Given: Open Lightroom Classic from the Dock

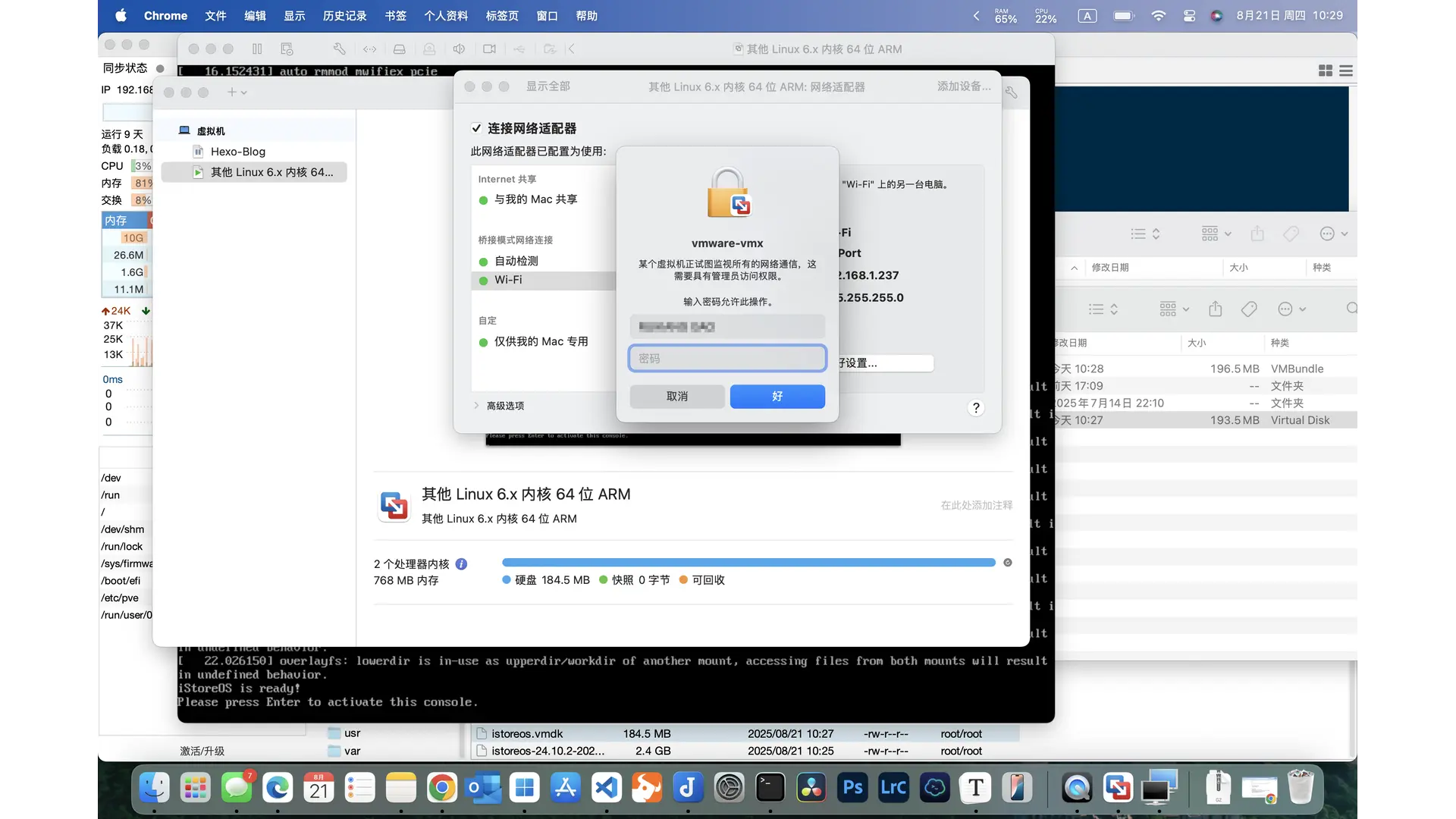Looking at the screenshot, I should point(893,789).
